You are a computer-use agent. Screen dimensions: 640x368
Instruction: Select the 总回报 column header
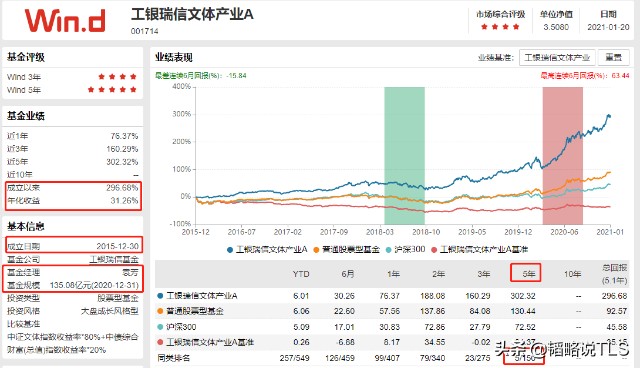tap(614, 274)
